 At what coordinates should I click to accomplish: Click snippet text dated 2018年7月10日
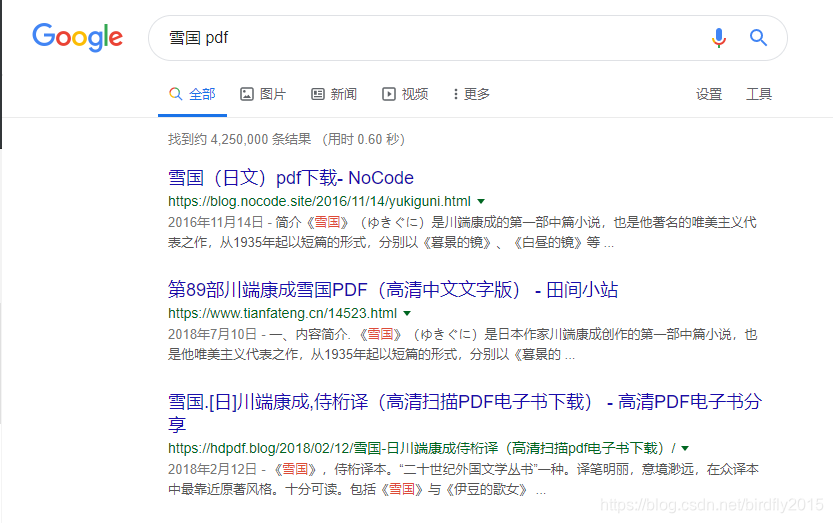point(462,344)
